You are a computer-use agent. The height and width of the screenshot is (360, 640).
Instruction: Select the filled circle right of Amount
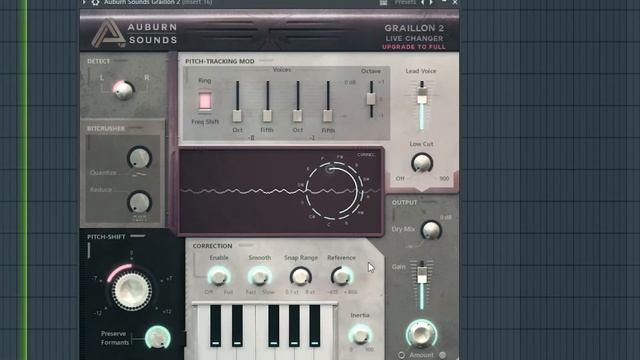coord(442,355)
